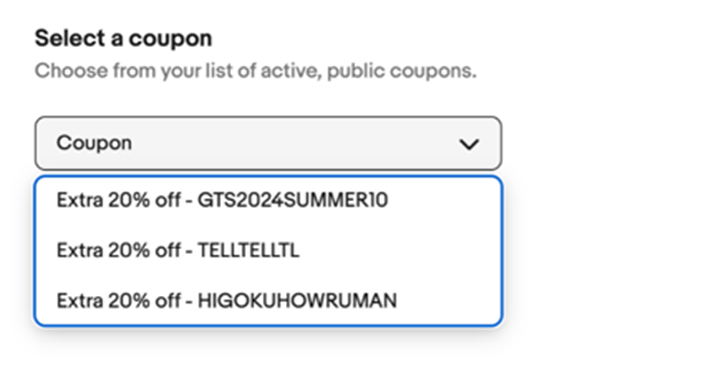Click the gray Coupon select box
The image size is (711, 386).
tap(268, 143)
